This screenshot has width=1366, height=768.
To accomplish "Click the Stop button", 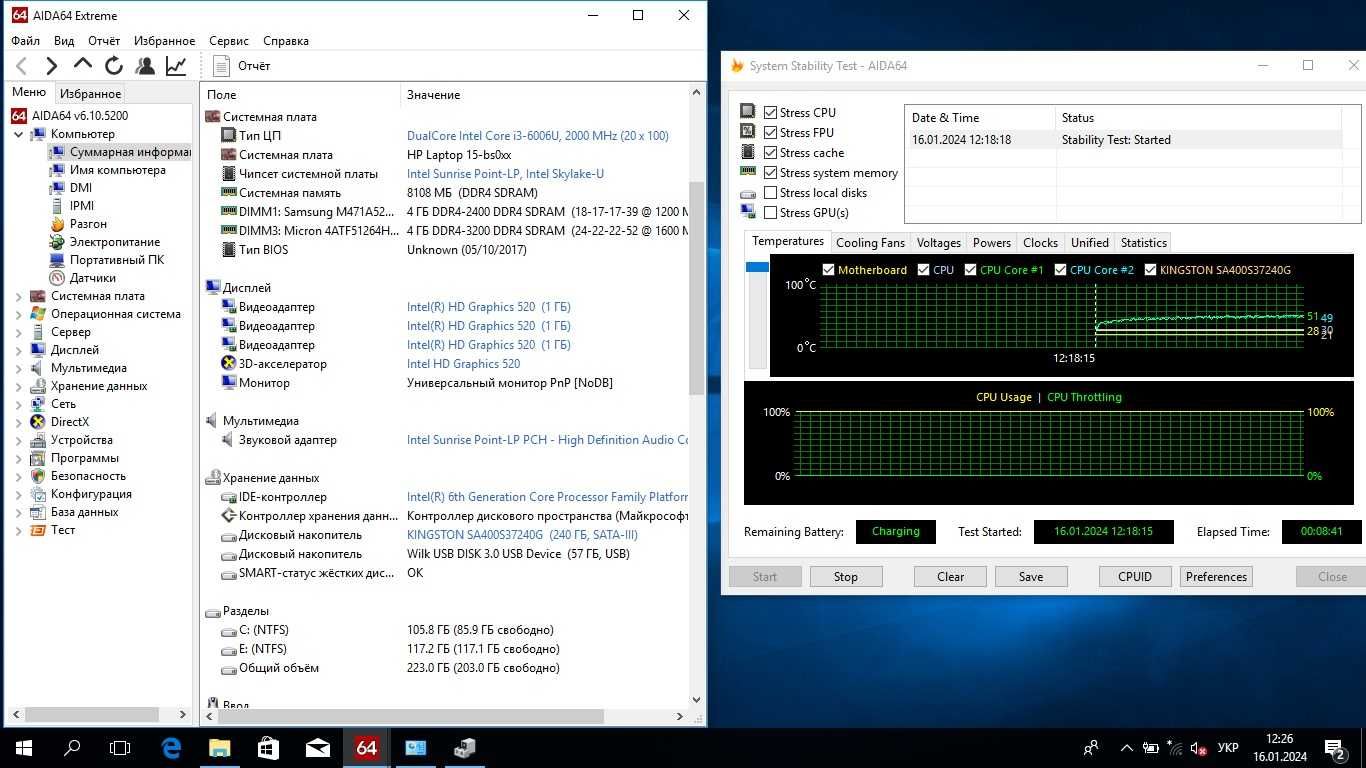I will tap(846, 577).
